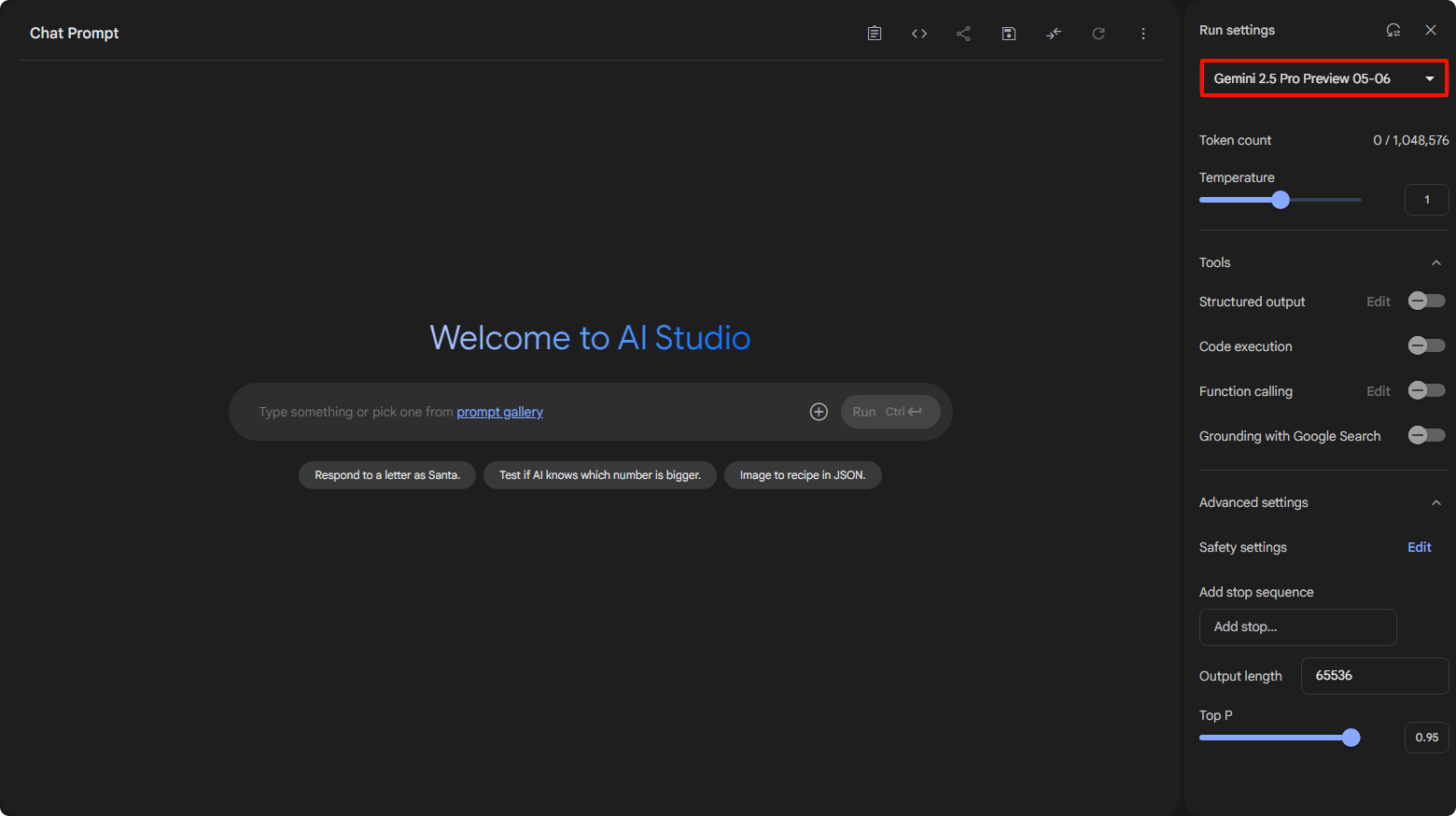Image resolution: width=1456 pixels, height=816 pixels.
Task: Toggle Code execution switch
Action: pos(1426,345)
